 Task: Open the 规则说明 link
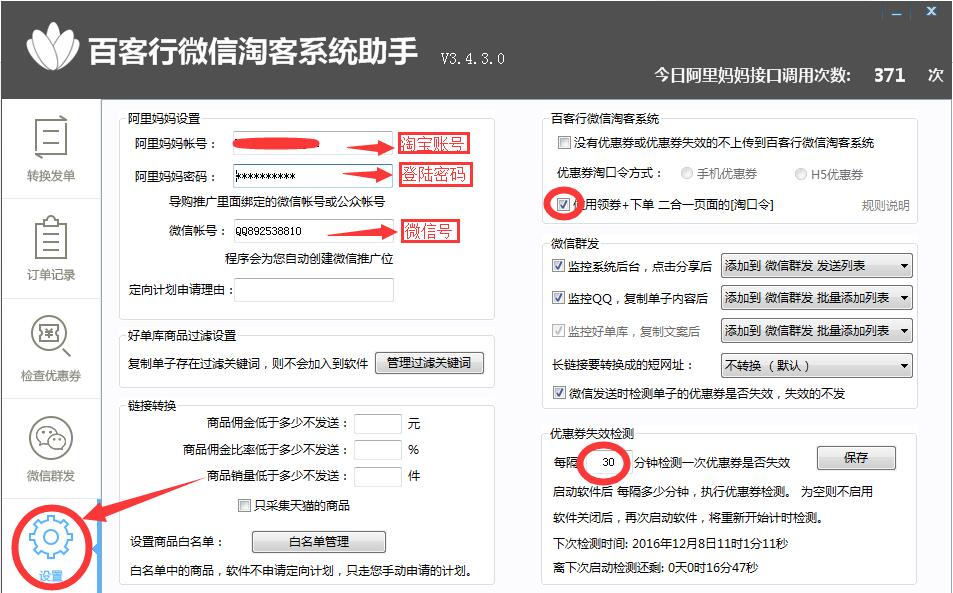(x=886, y=205)
